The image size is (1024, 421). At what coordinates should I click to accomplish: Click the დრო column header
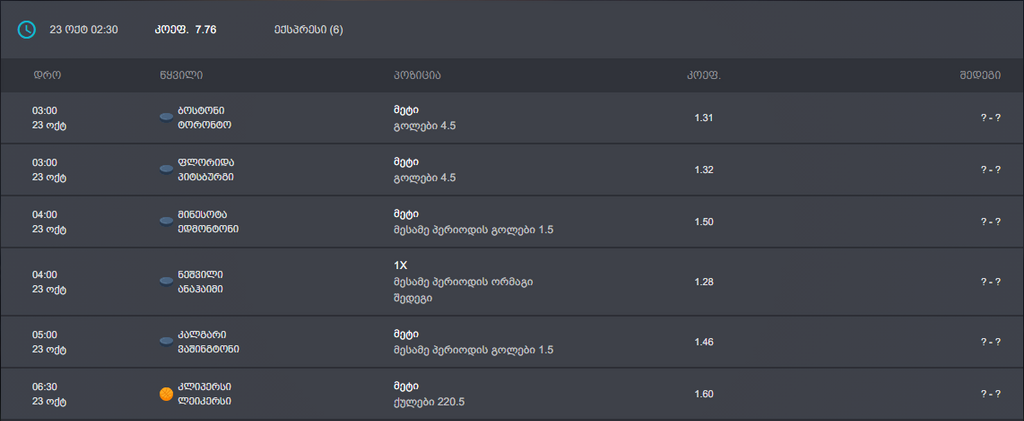(x=48, y=75)
